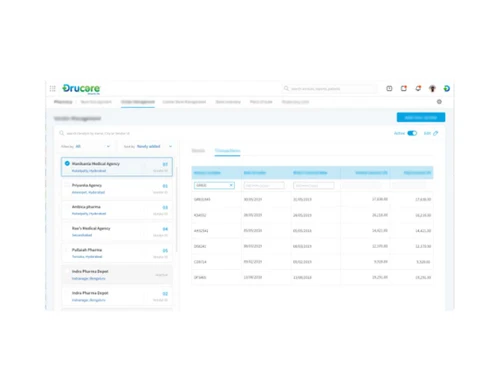Open the calendar icon in header
500x375 pixels.
point(389,88)
